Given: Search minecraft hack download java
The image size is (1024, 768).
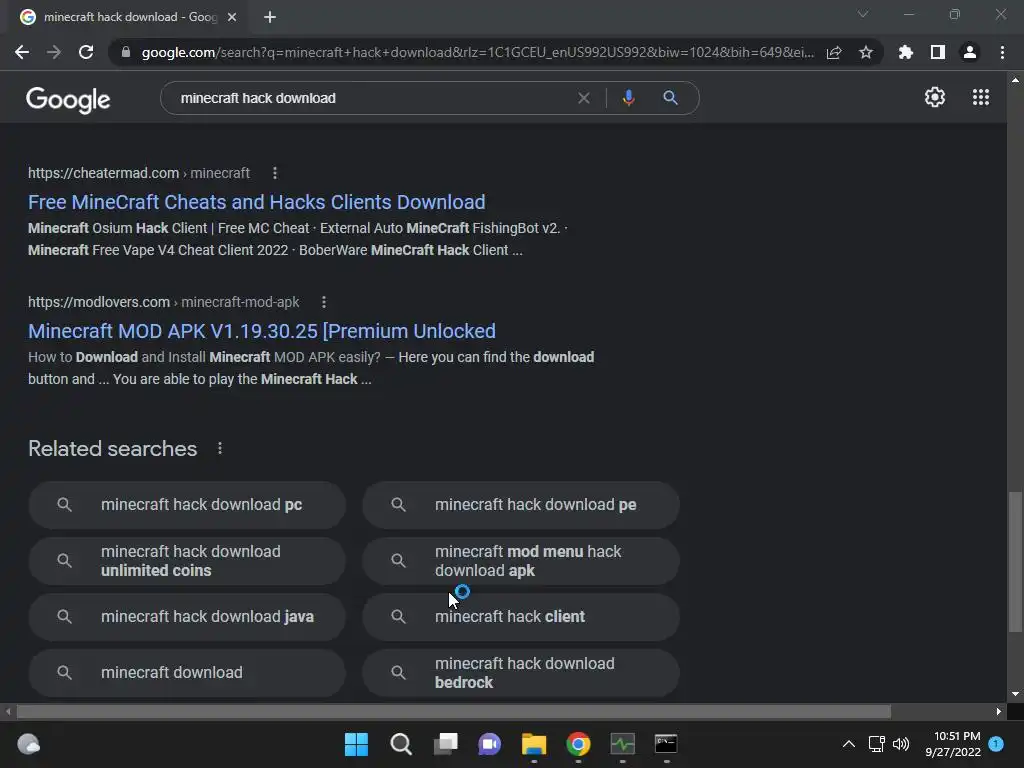Looking at the screenshot, I should coord(187,616).
